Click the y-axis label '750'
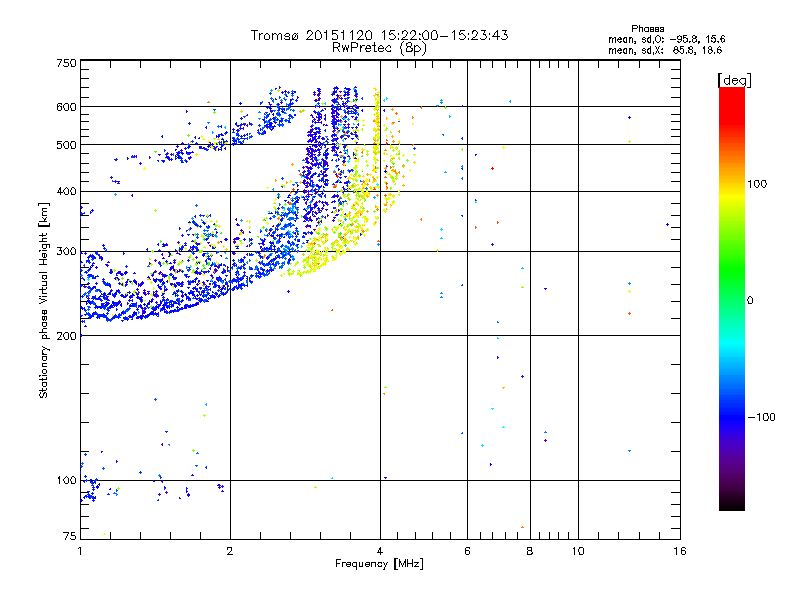The image size is (800, 600). click(66, 63)
